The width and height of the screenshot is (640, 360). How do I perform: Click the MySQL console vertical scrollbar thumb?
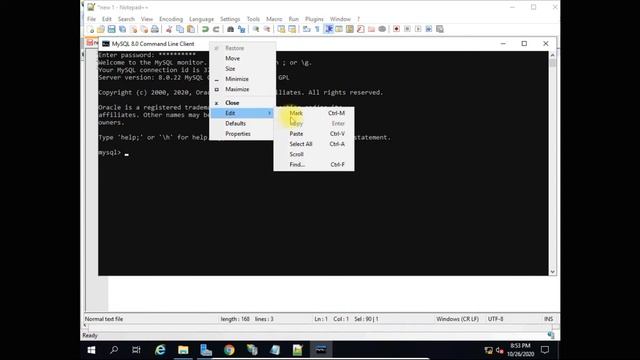pos(553,63)
